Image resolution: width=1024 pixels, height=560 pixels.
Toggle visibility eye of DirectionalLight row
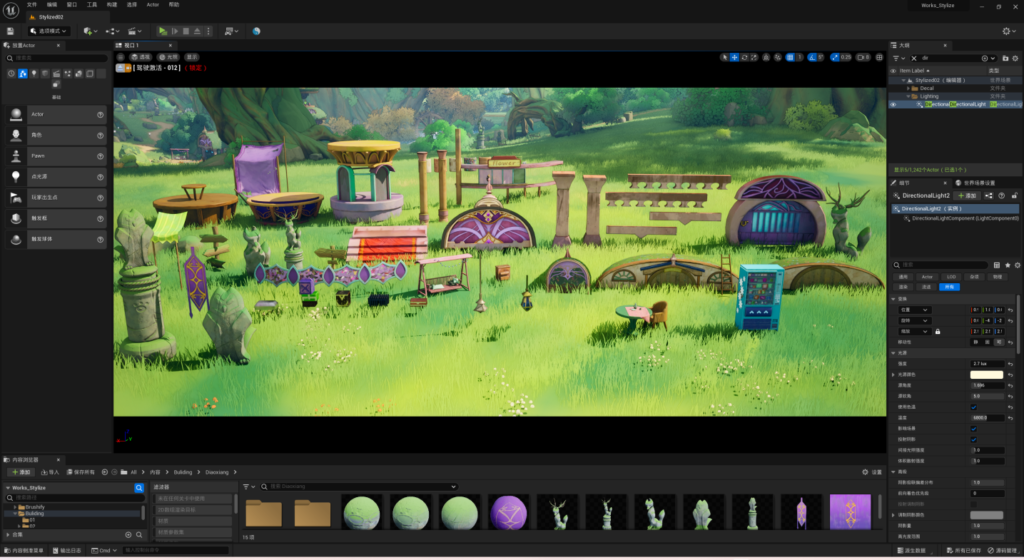893,104
